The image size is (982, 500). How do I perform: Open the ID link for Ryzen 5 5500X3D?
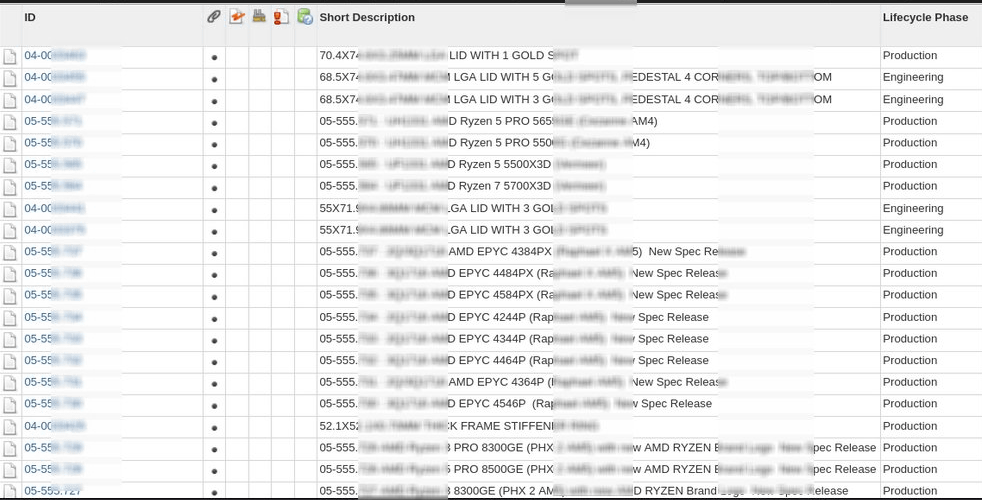(x=53, y=165)
